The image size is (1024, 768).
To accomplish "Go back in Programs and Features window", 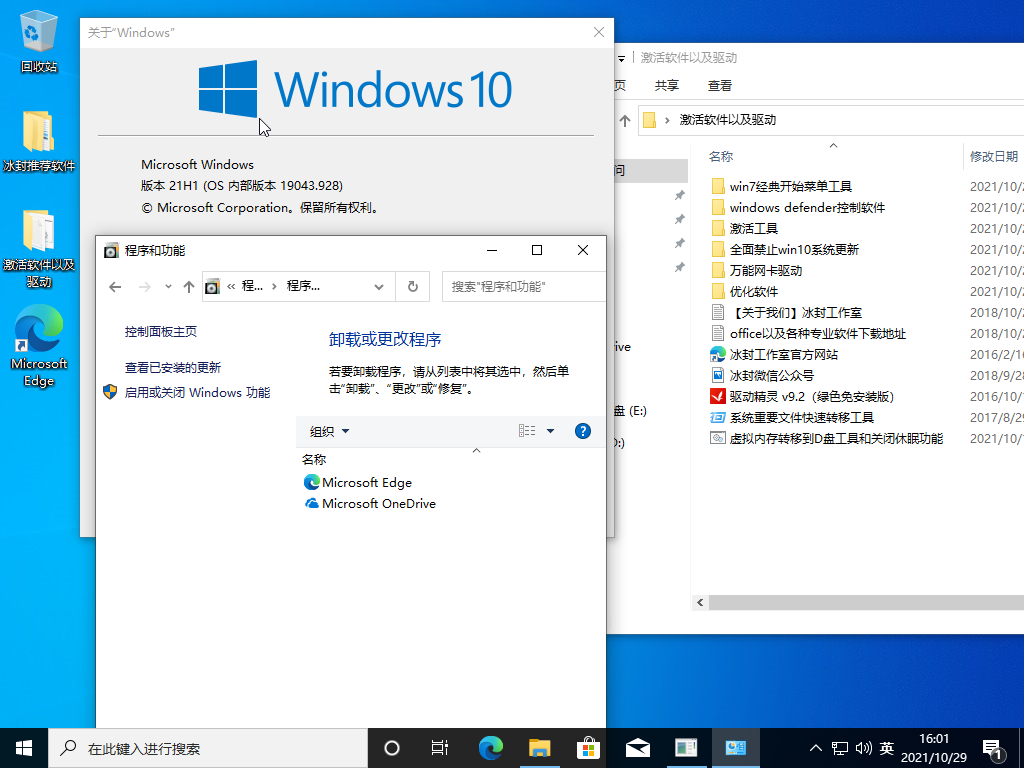I will tap(116, 287).
